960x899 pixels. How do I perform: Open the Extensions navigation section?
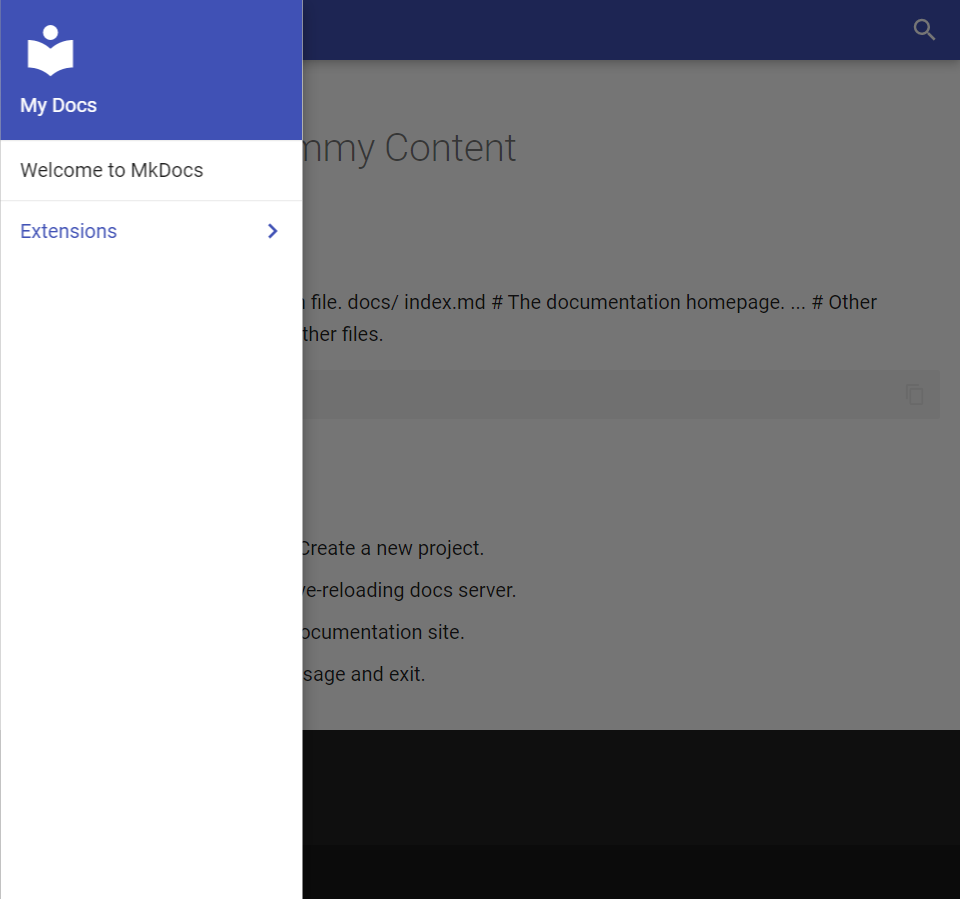point(68,231)
